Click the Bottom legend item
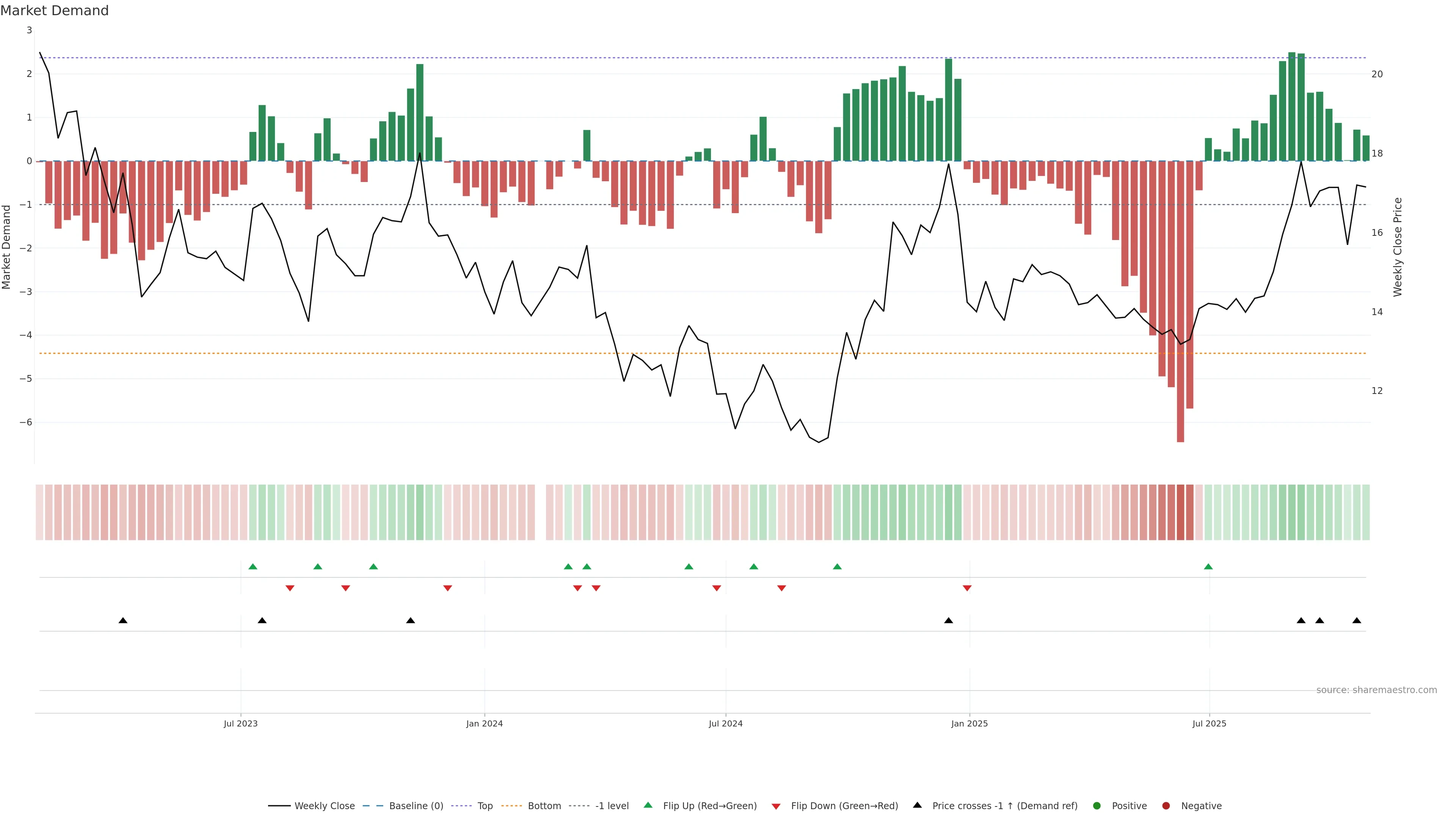The height and width of the screenshot is (819, 1456). tap(544, 806)
